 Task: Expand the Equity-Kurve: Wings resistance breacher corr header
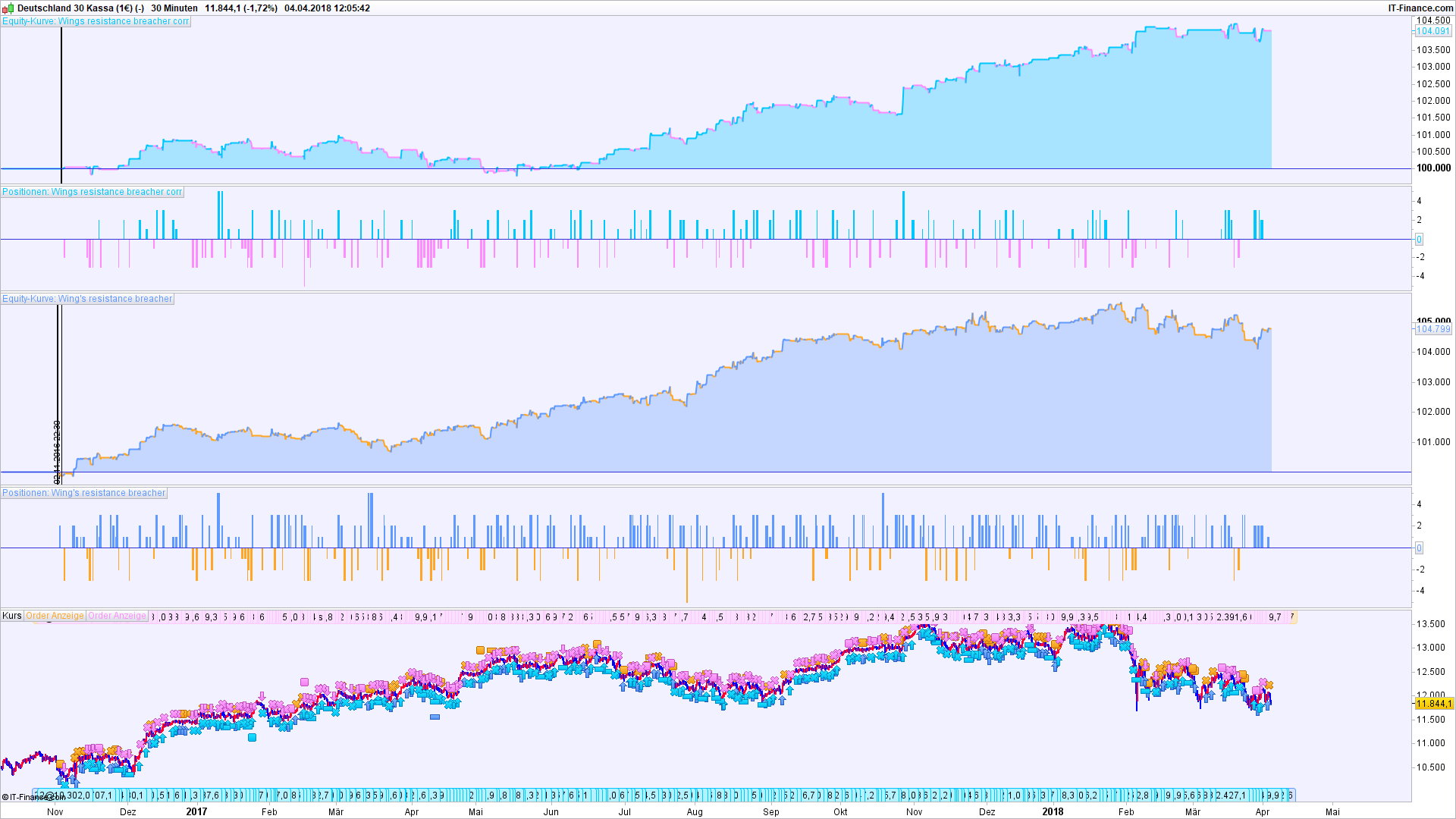(96, 21)
